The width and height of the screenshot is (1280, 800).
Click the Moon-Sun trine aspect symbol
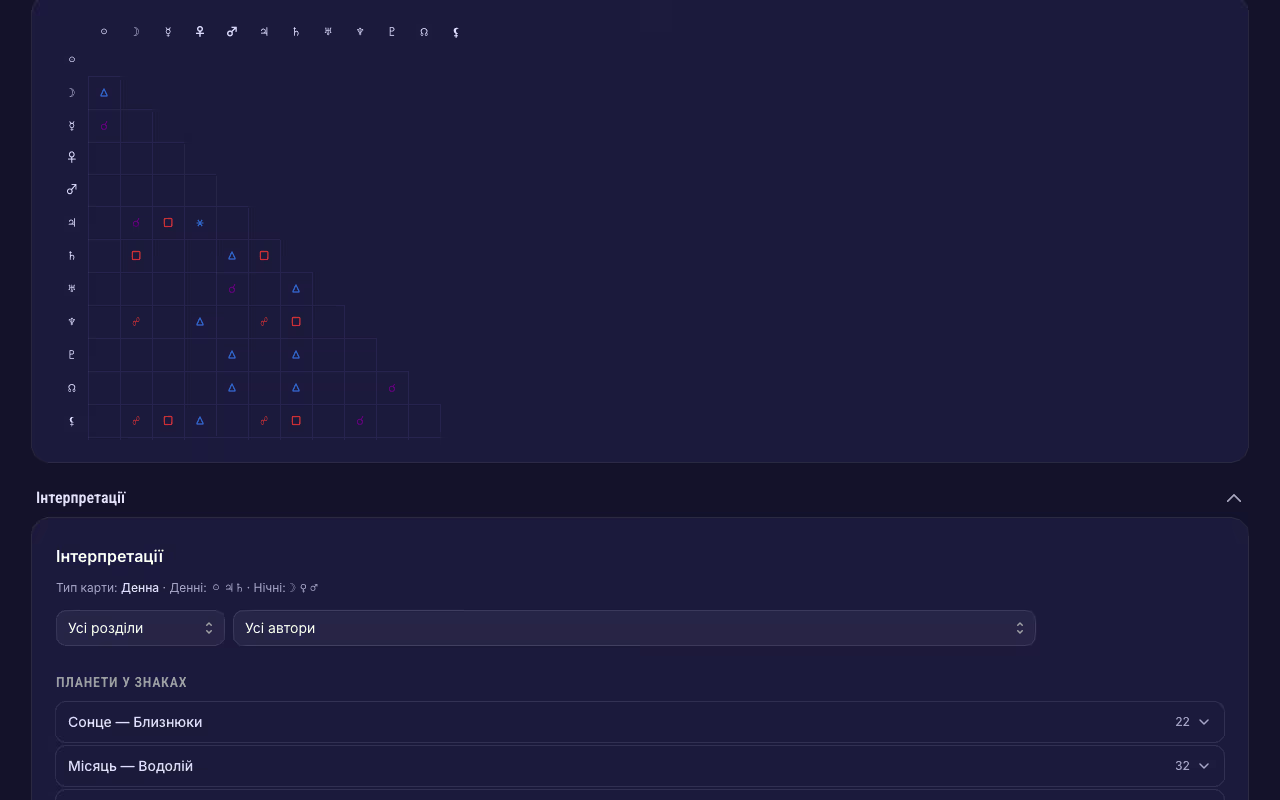pos(104,93)
